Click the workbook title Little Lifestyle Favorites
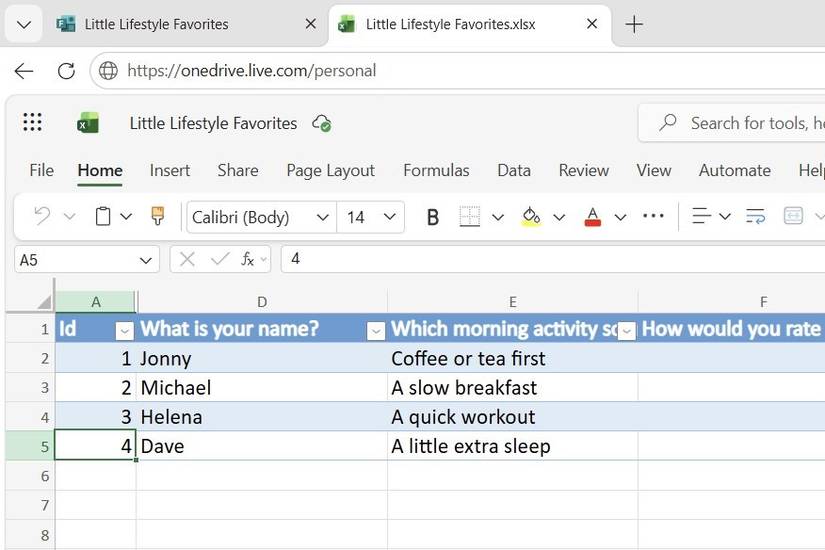The width and height of the screenshot is (825, 550). click(213, 123)
